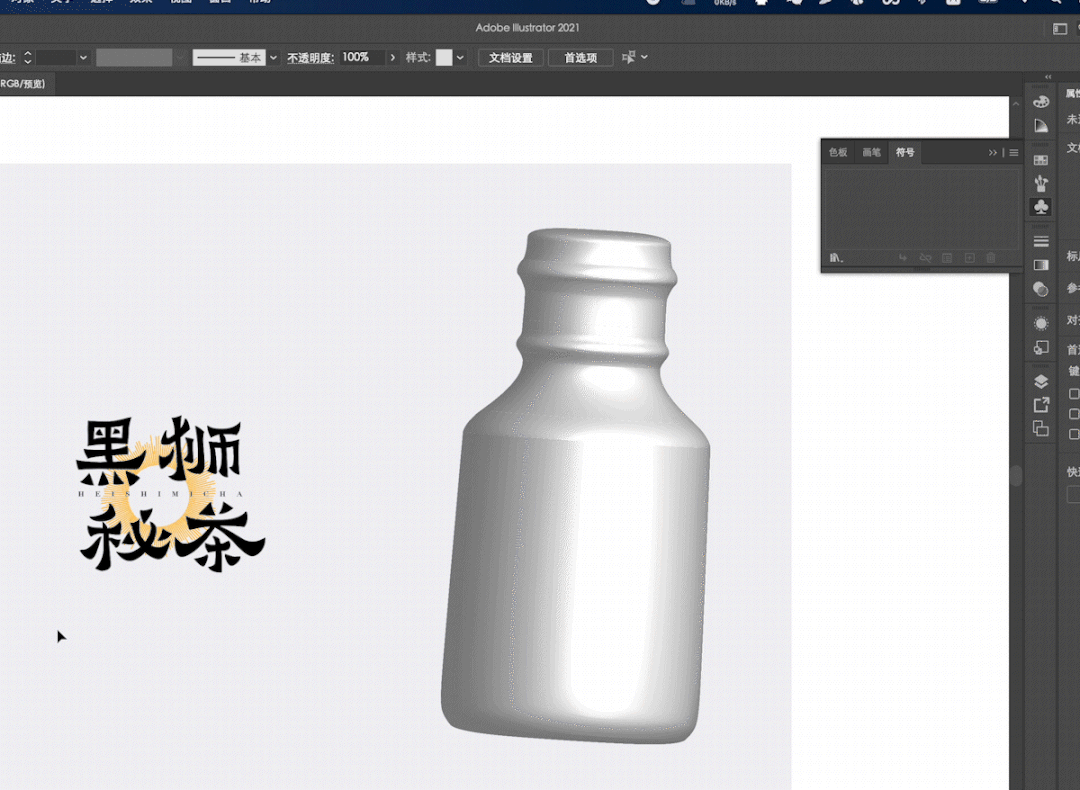Open the Brushes panel icon
This screenshot has width=1080, height=790.
click(1041, 184)
